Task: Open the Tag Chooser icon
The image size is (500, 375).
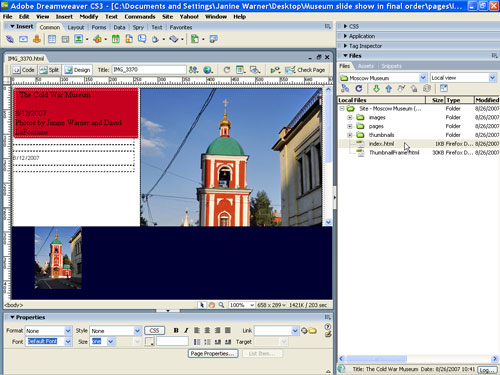Action: [213, 39]
